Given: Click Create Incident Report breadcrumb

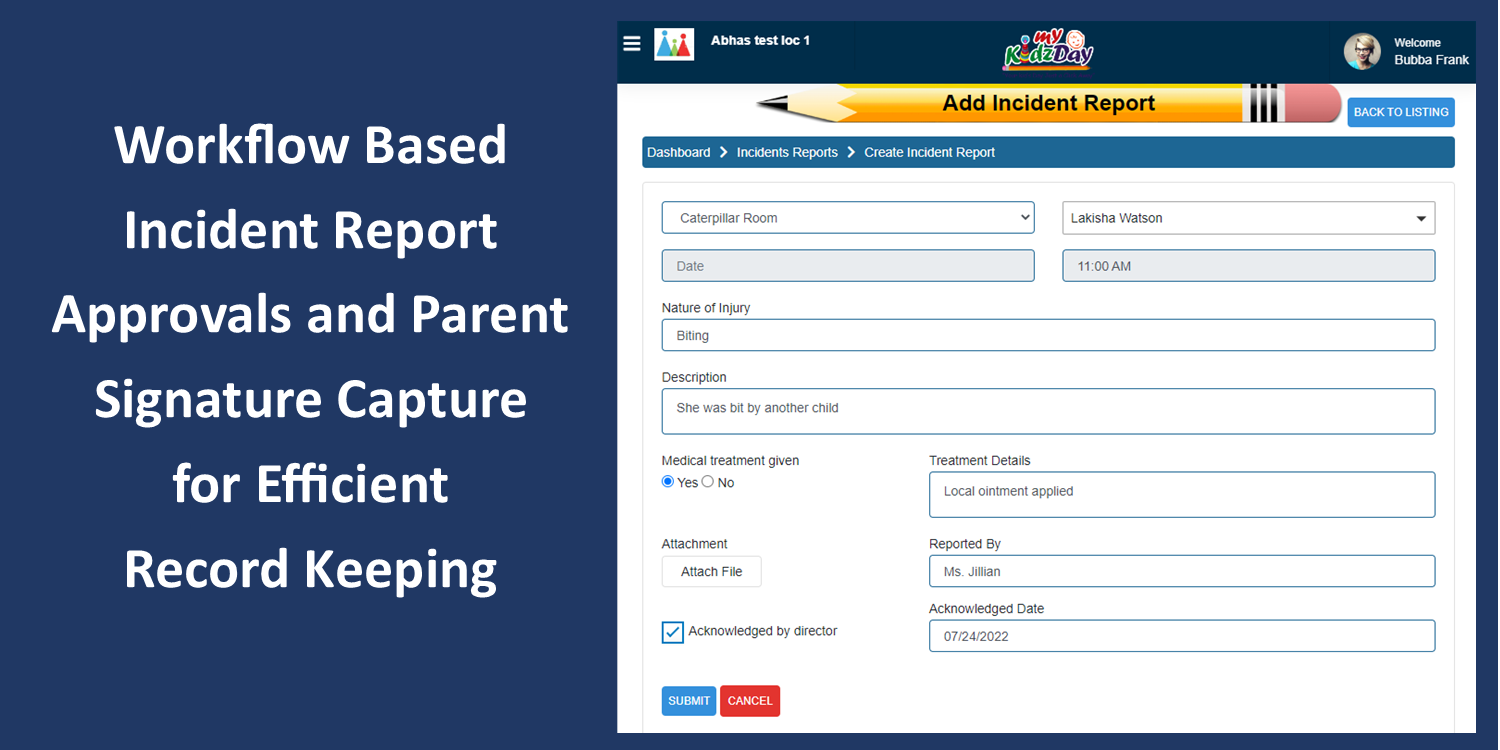Looking at the screenshot, I should (x=929, y=152).
